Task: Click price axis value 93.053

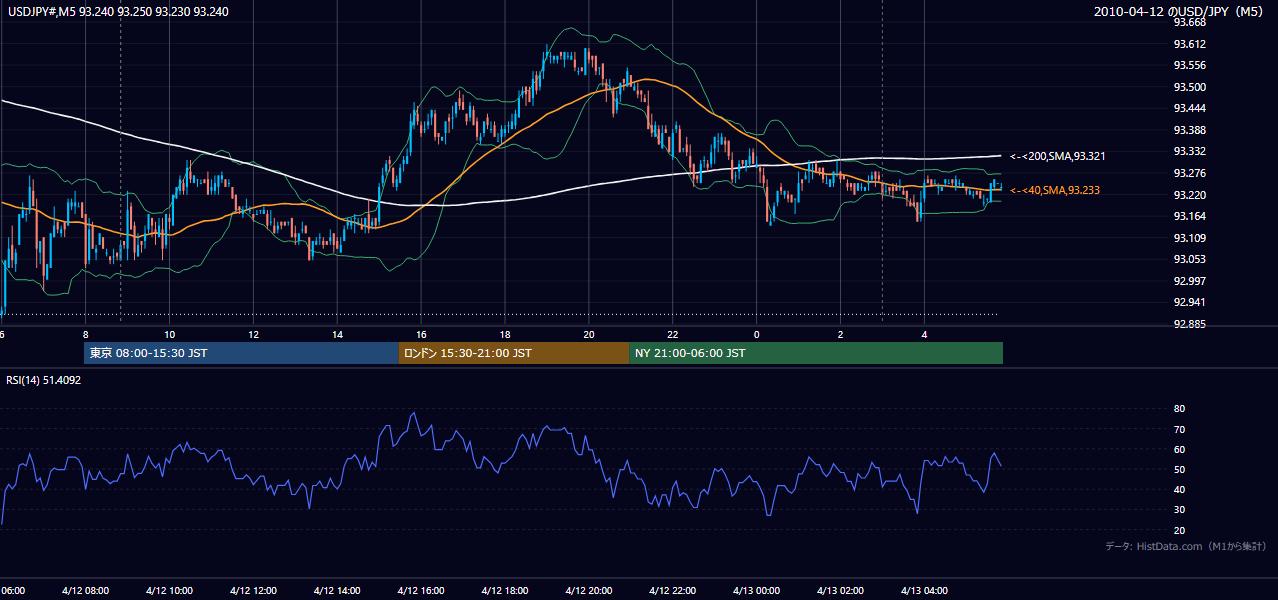Action: click(1189, 259)
